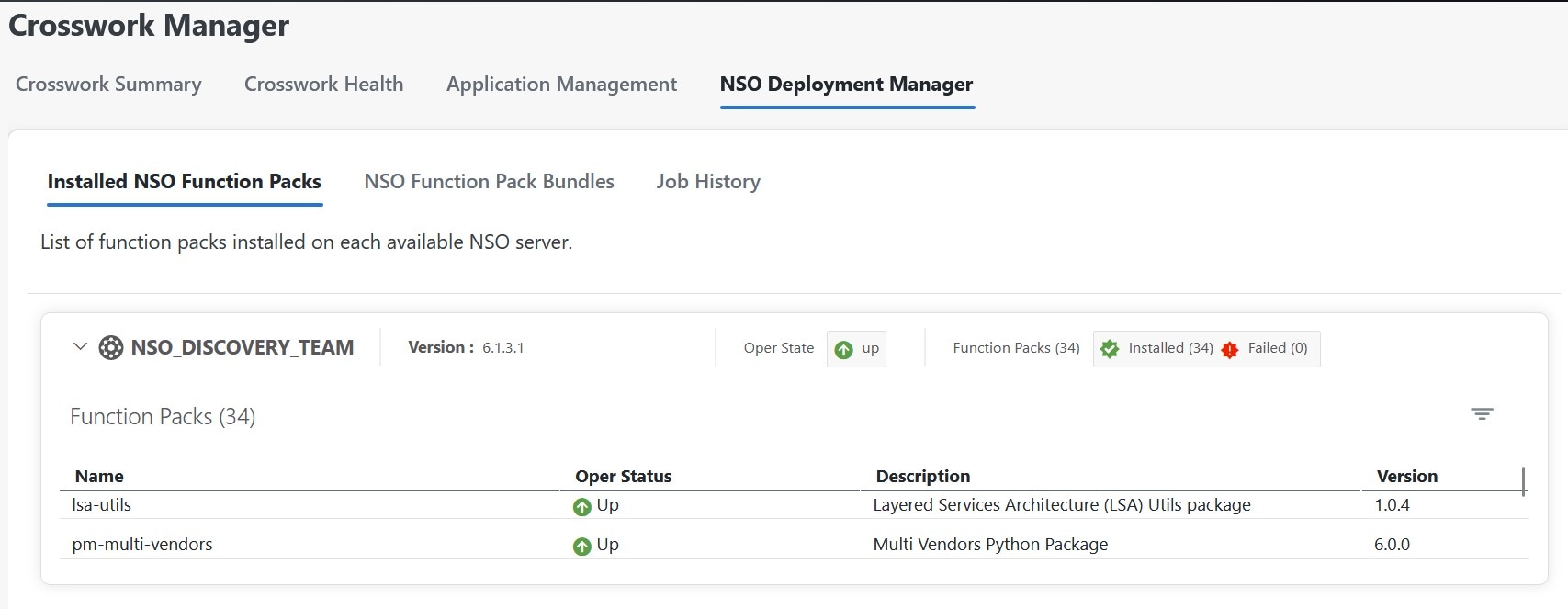Collapse the NSO_DISCOVERY_TEAM server section
Viewport: 1568px width, 609px height.
pos(80,347)
